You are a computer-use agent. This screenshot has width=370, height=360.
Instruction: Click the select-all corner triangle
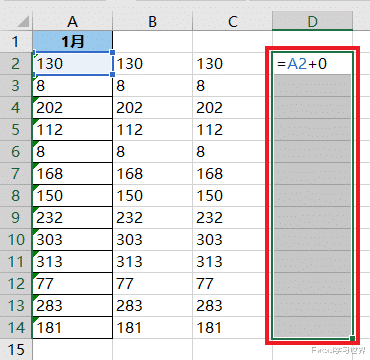[23, 22]
